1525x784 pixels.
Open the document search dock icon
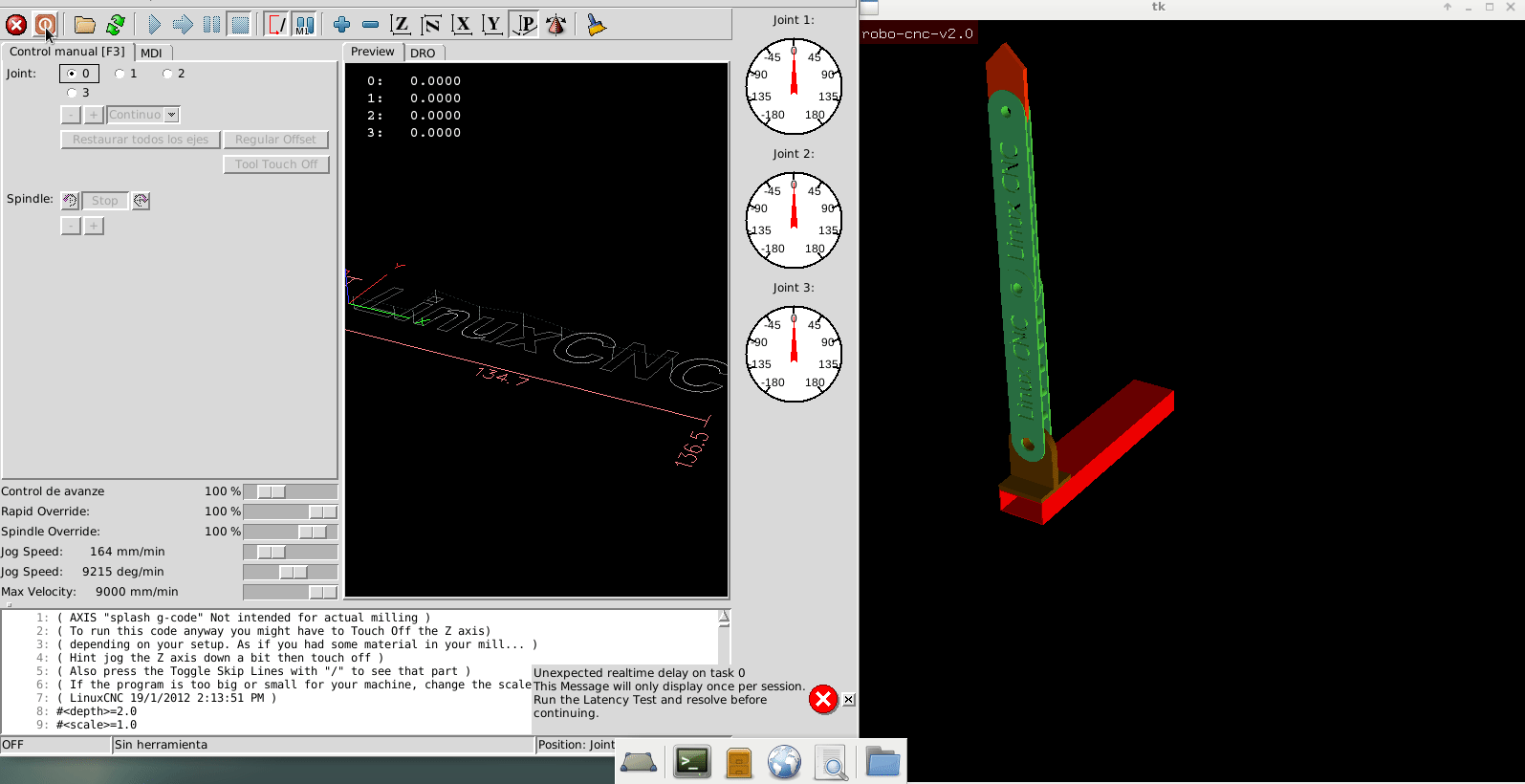[832, 762]
